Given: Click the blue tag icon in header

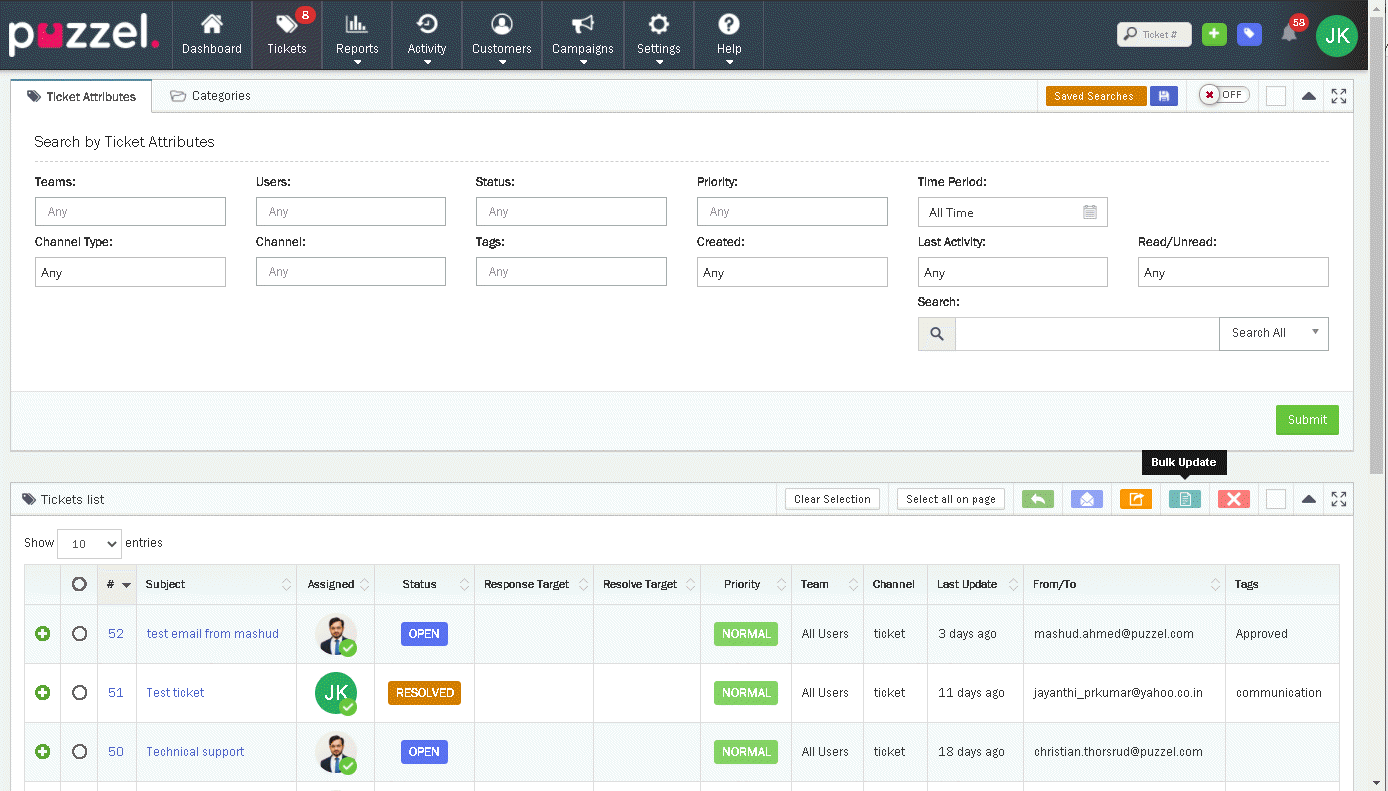Looking at the screenshot, I should tap(1249, 34).
